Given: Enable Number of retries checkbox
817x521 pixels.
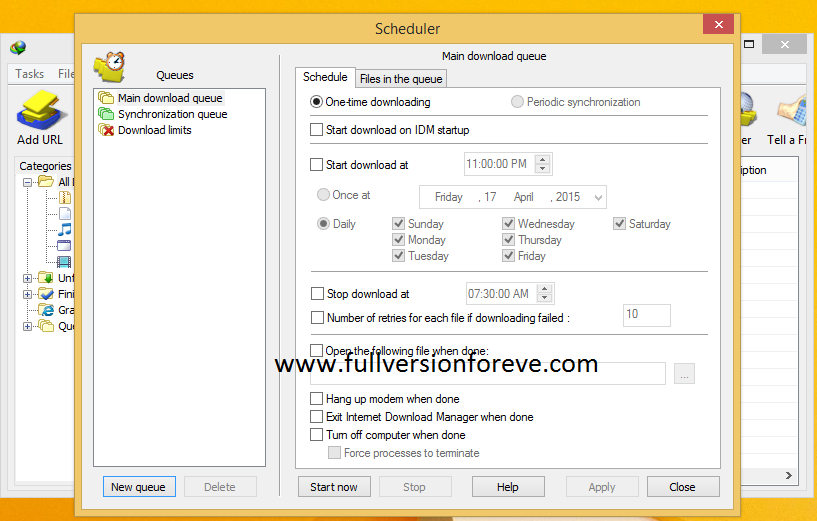Looking at the screenshot, I should tap(317, 317).
